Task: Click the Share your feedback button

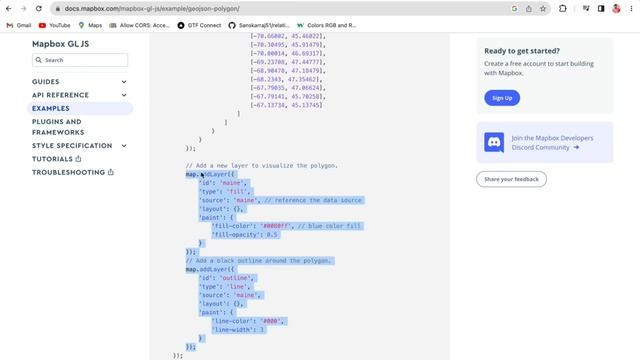Action: click(x=511, y=179)
